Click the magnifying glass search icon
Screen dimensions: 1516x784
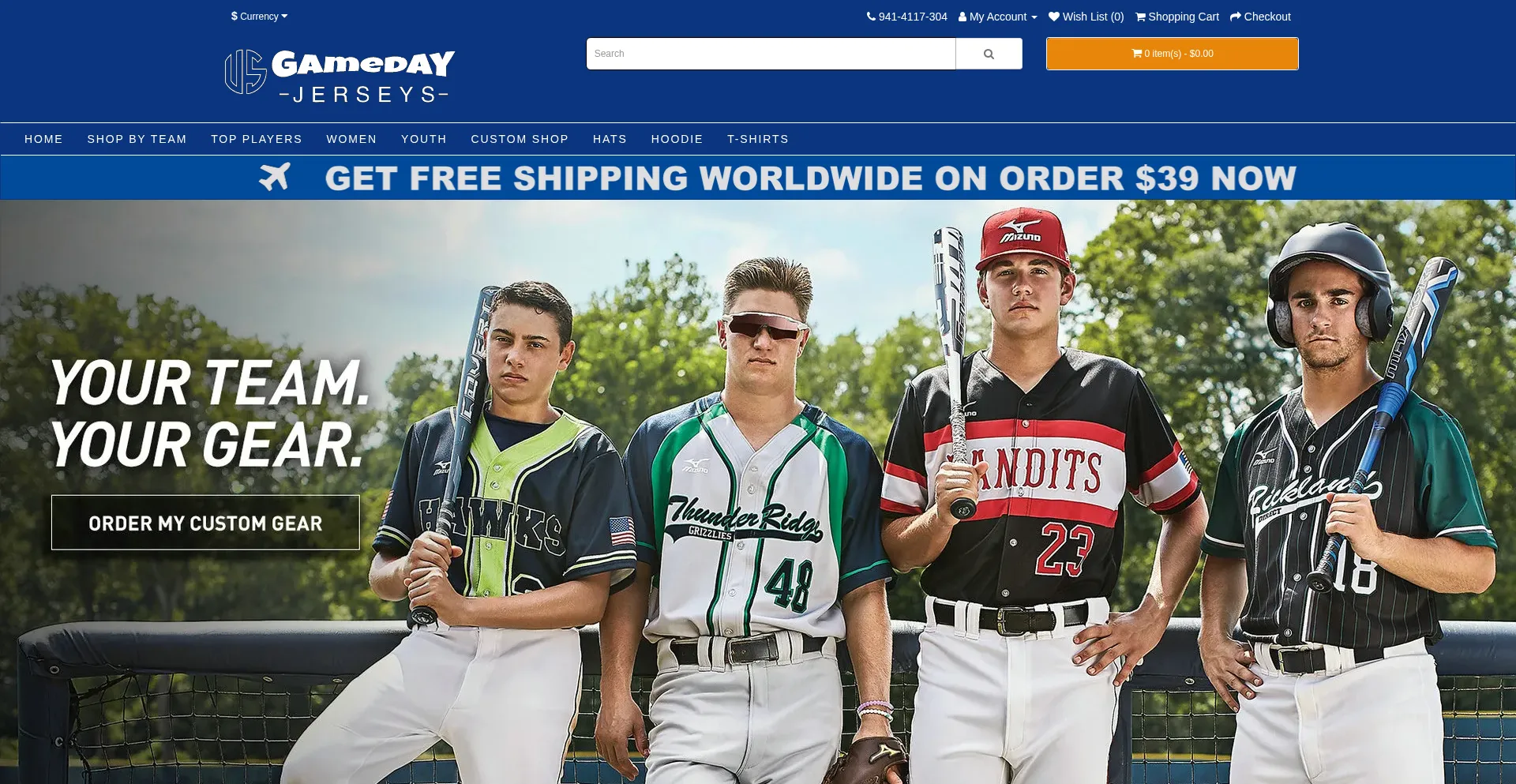[989, 54]
